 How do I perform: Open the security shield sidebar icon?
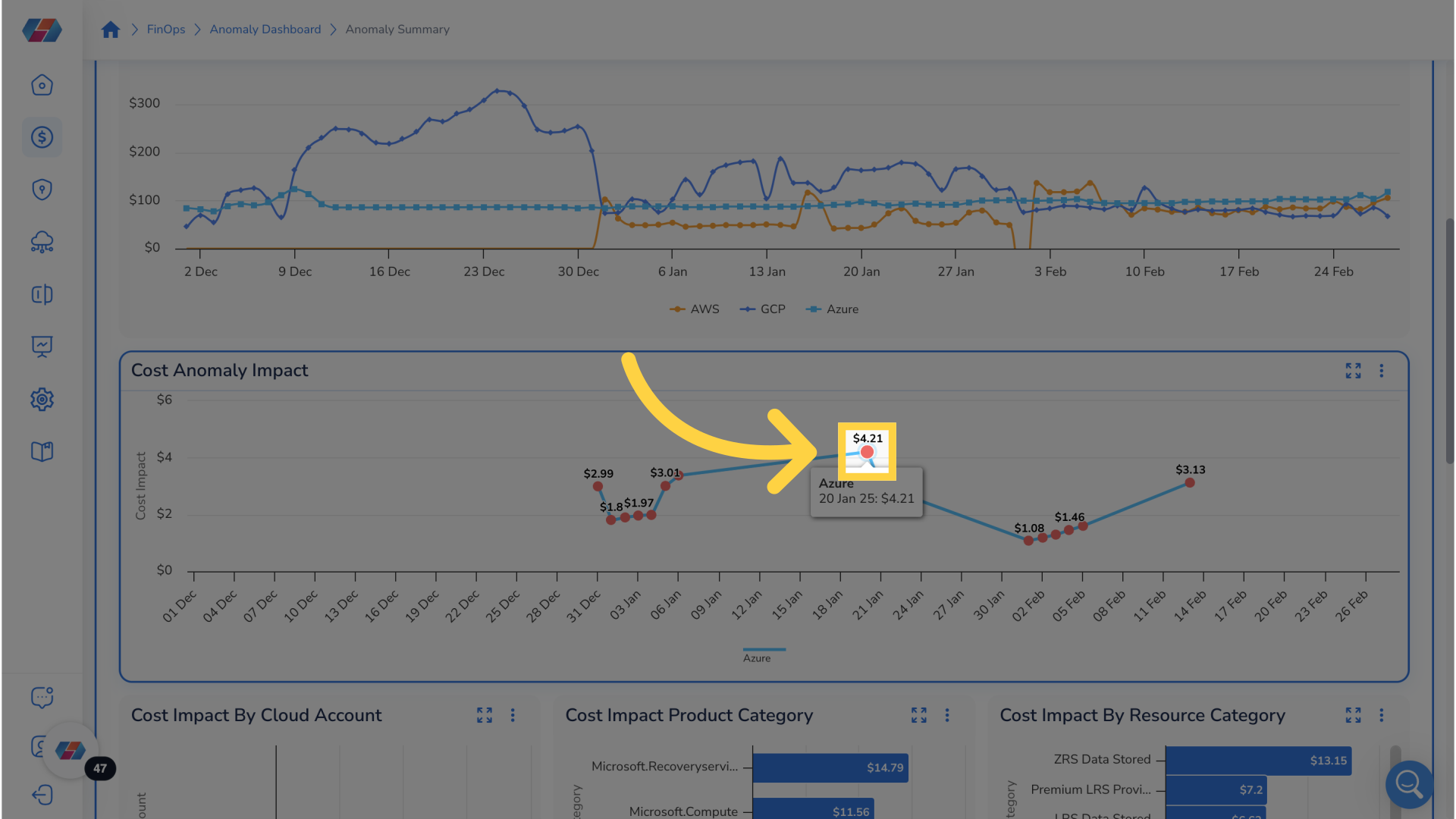coord(42,190)
